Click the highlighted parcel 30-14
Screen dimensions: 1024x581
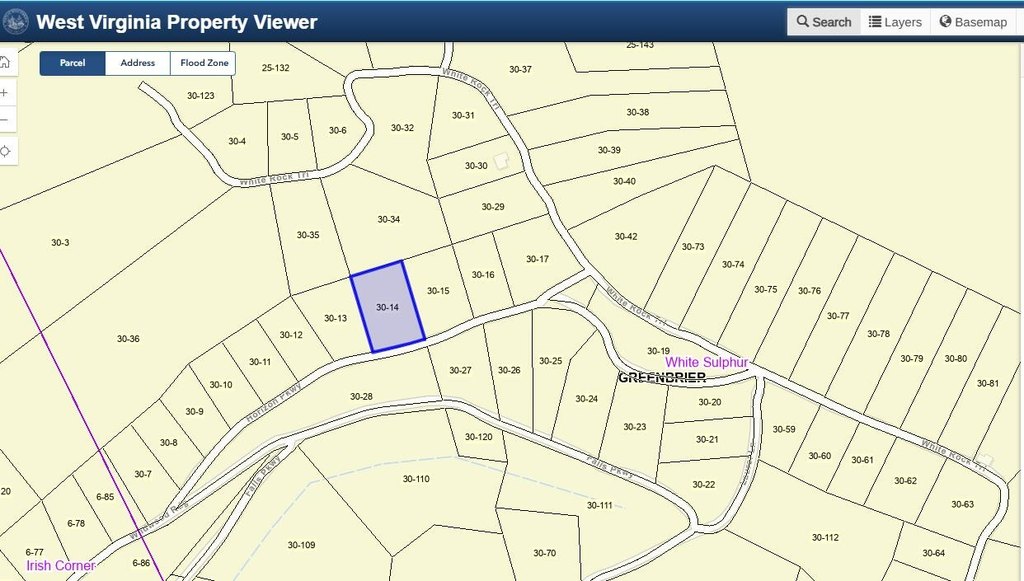388,307
